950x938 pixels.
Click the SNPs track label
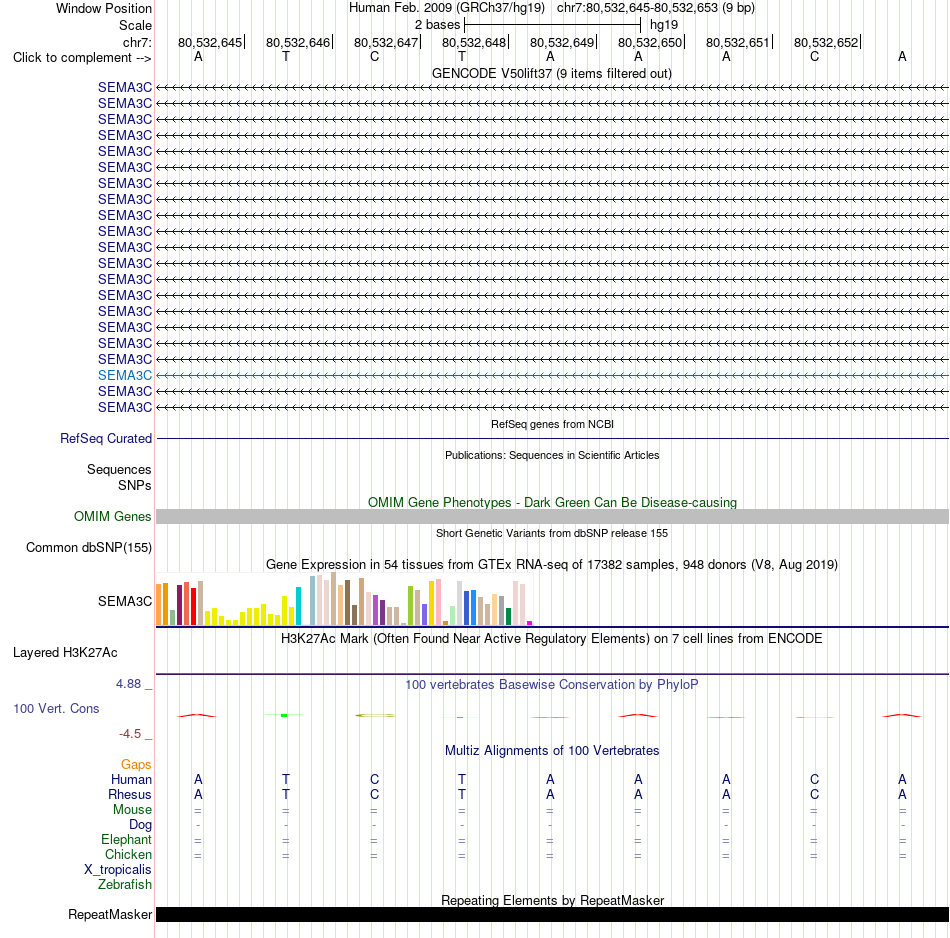coord(135,485)
